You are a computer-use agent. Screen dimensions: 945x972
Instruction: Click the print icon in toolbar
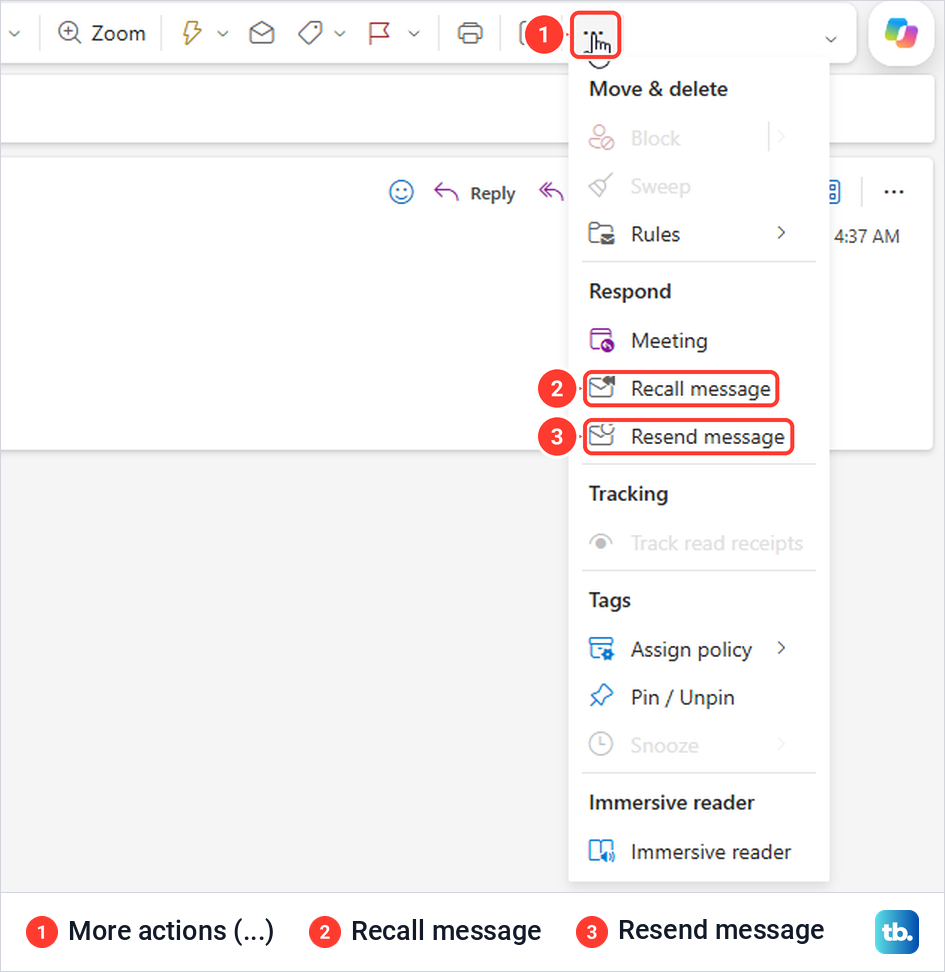[x=470, y=33]
